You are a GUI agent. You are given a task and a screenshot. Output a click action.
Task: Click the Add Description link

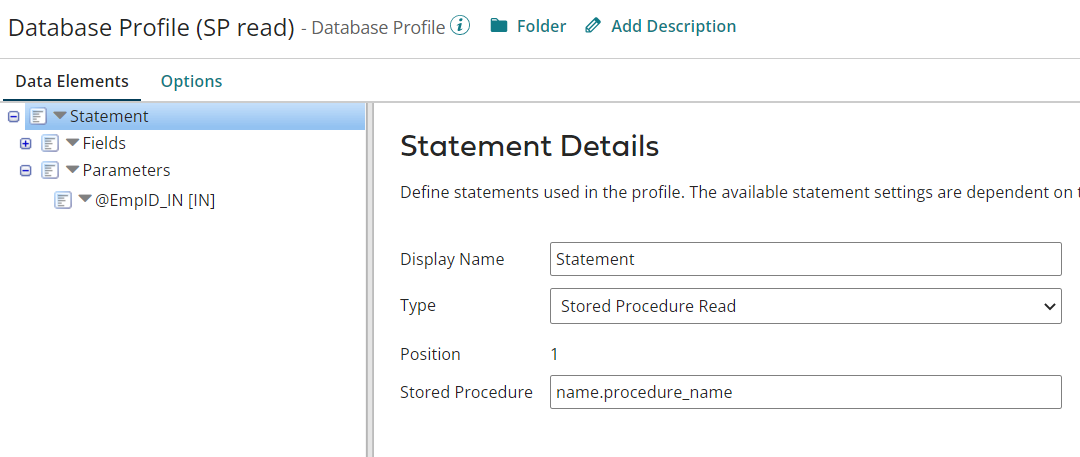(673, 26)
